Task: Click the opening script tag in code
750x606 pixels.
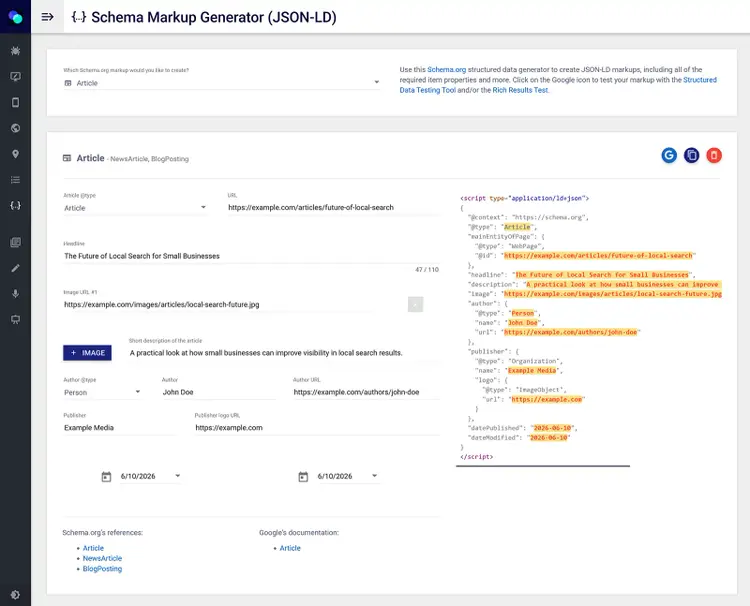Action: 524,198
